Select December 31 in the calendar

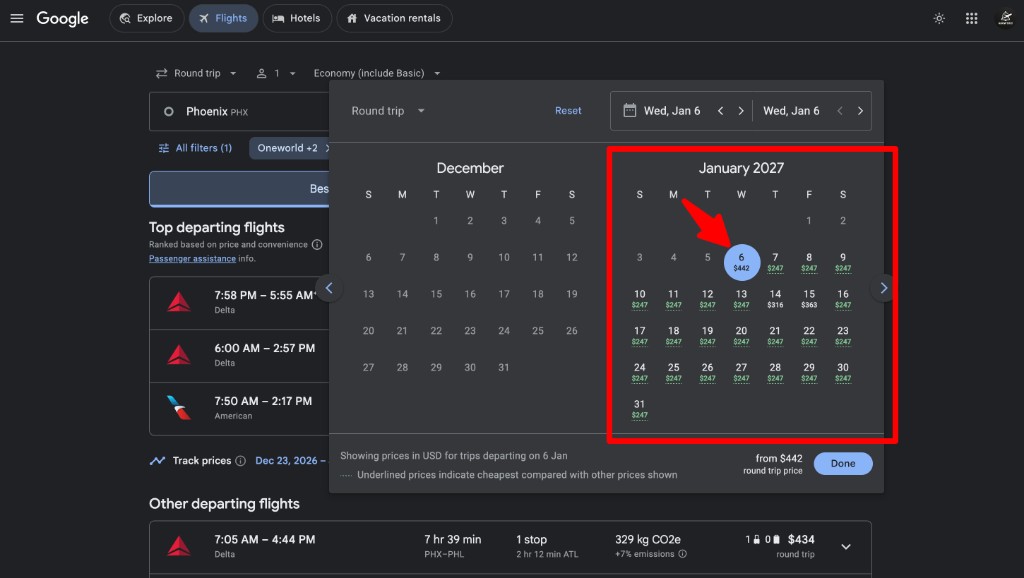[x=504, y=367]
